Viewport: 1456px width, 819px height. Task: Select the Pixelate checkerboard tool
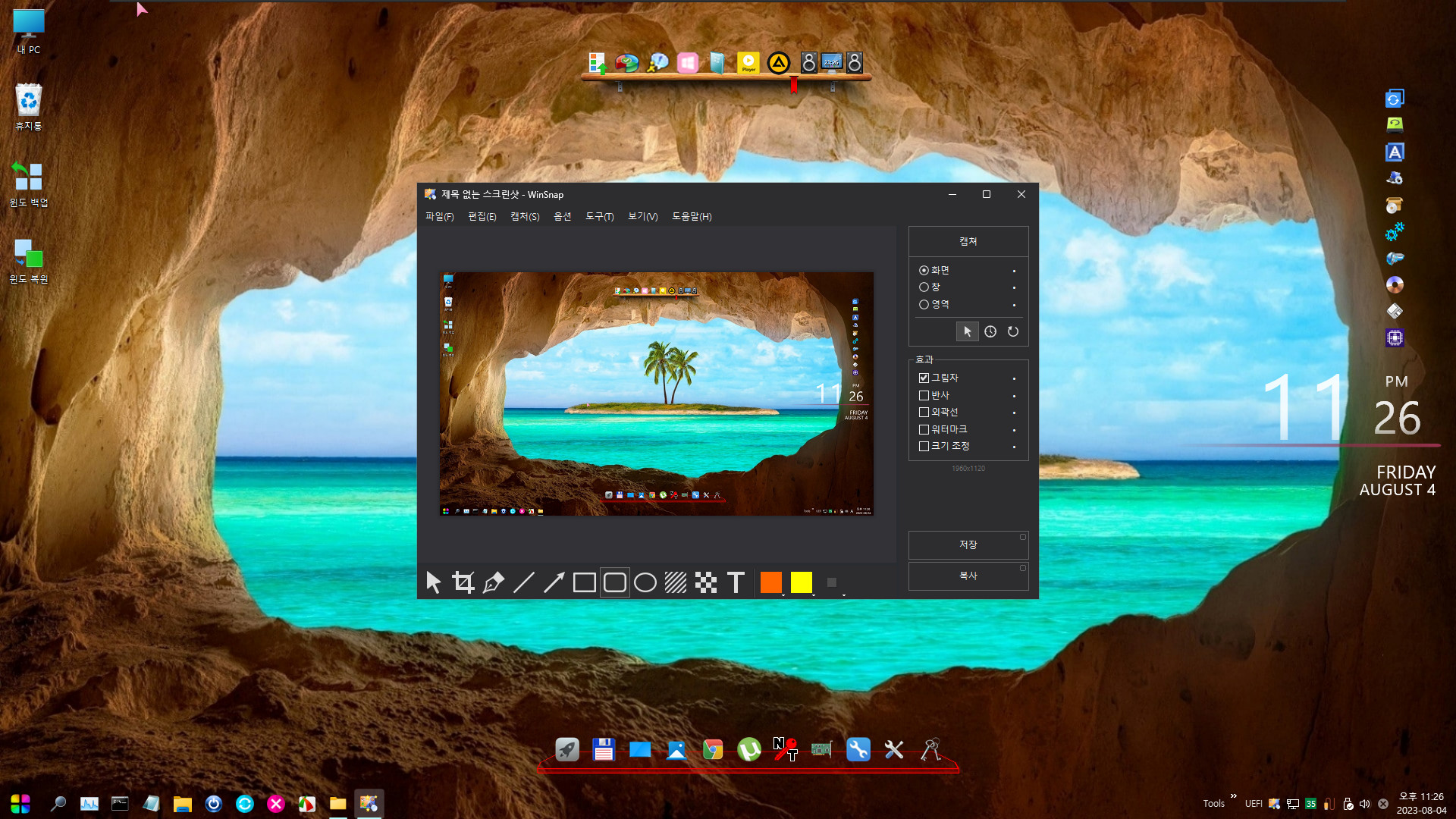pyautogui.click(x=706, y=582)
